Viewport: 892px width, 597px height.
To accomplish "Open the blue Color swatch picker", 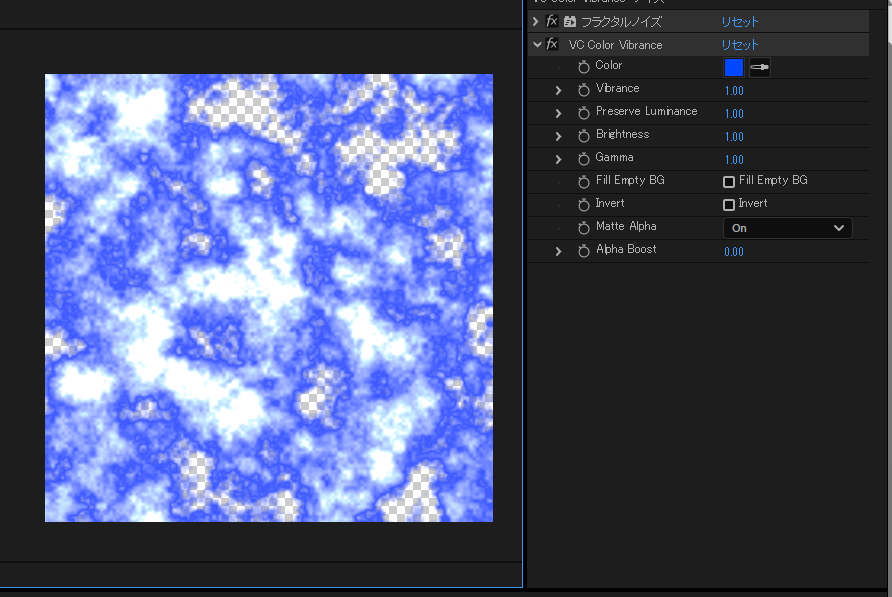I will point(734,68).
